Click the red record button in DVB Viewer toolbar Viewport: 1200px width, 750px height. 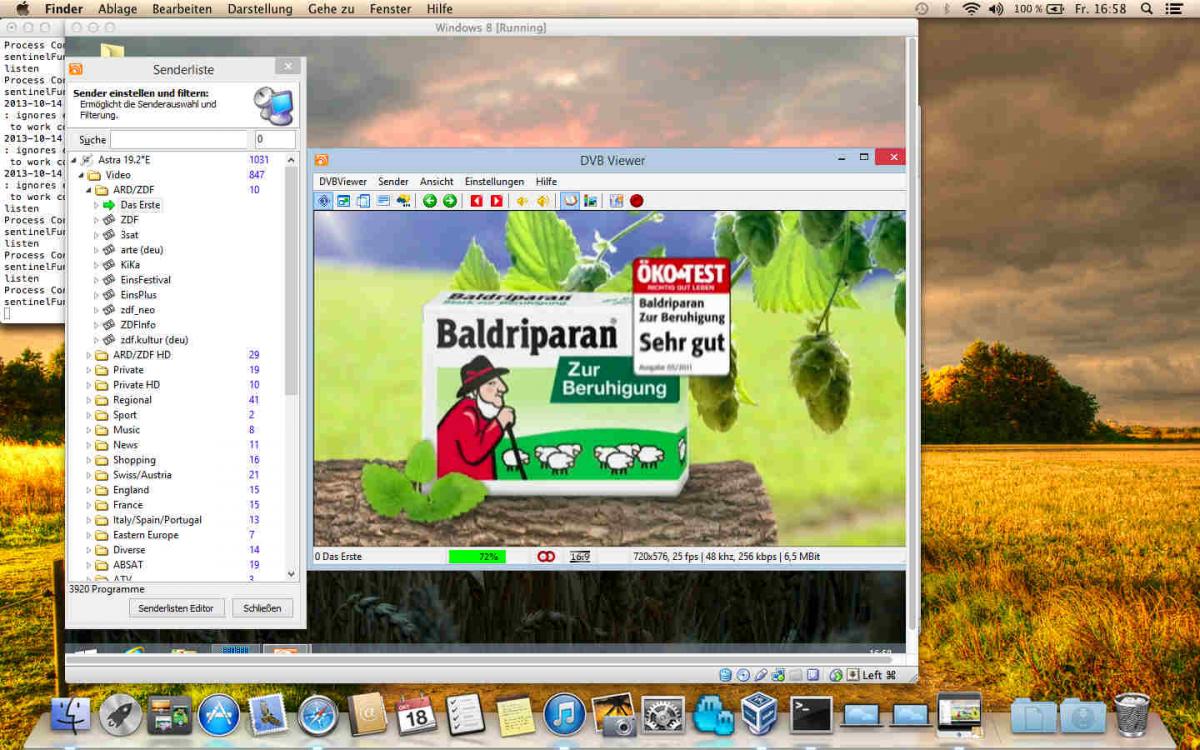pyautogui.click(x=637, y=201)
